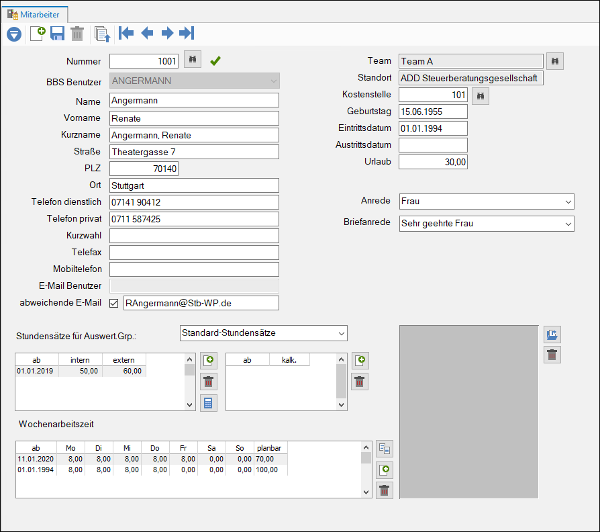The height and width of the screenshot is (532, 600).
Task: Delete hourly rate entry in intern/extern list
Action: (209, 382)
